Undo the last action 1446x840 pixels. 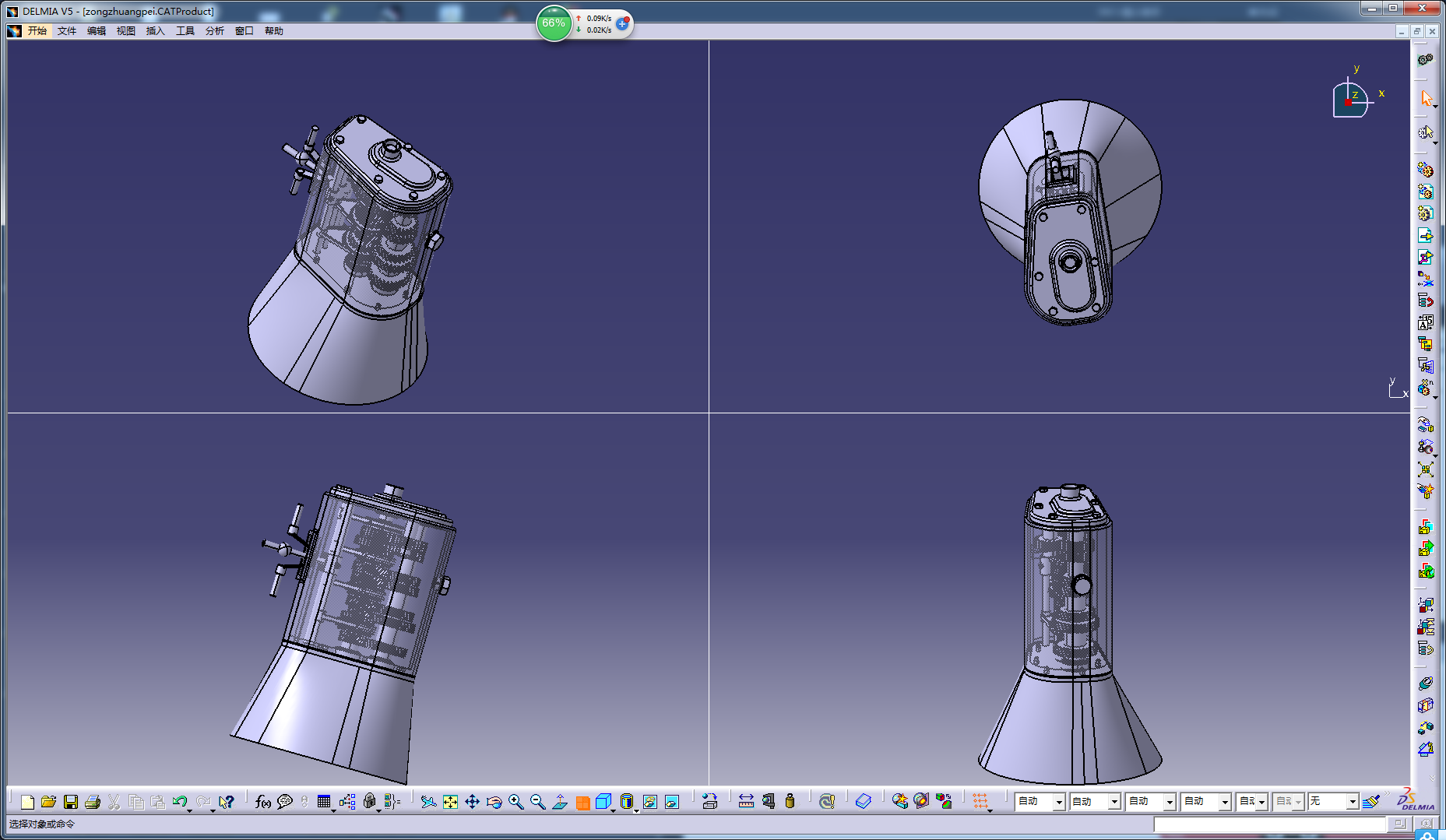pyautogui.click(x=180, y=802)
